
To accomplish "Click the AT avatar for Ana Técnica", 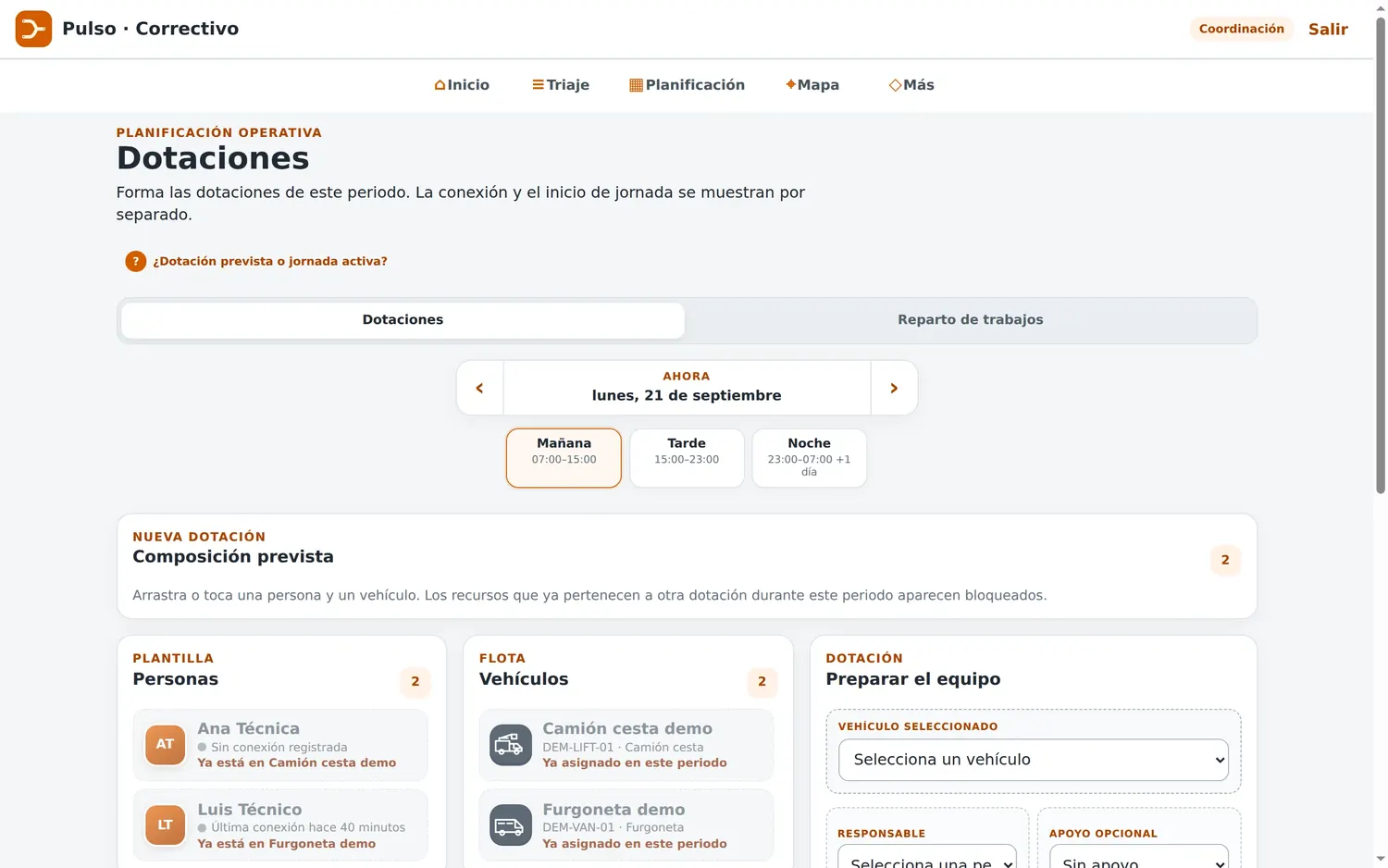I will (x=165, y=744).
